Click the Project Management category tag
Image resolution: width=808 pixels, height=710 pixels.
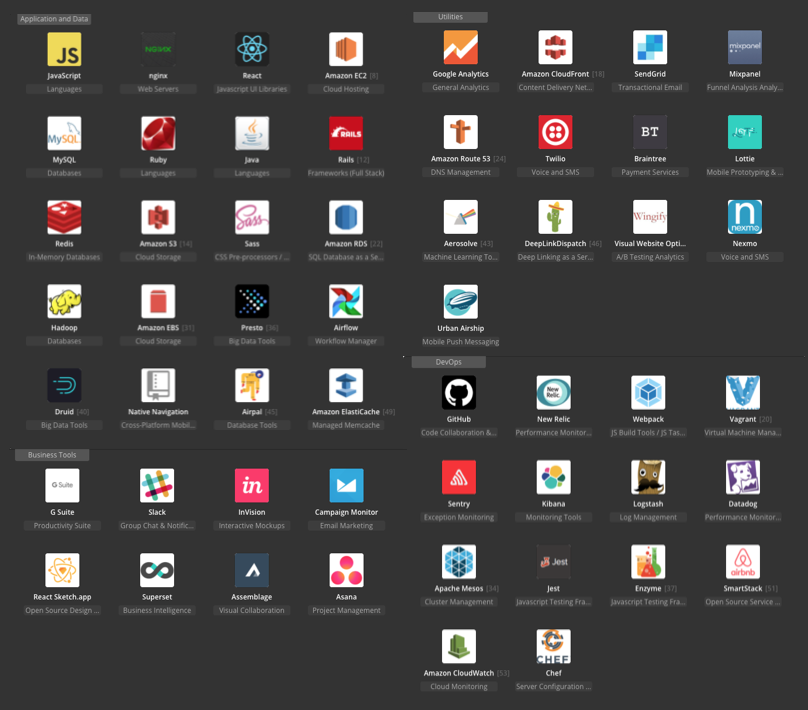pyautogui.click(x=346, y=610)
